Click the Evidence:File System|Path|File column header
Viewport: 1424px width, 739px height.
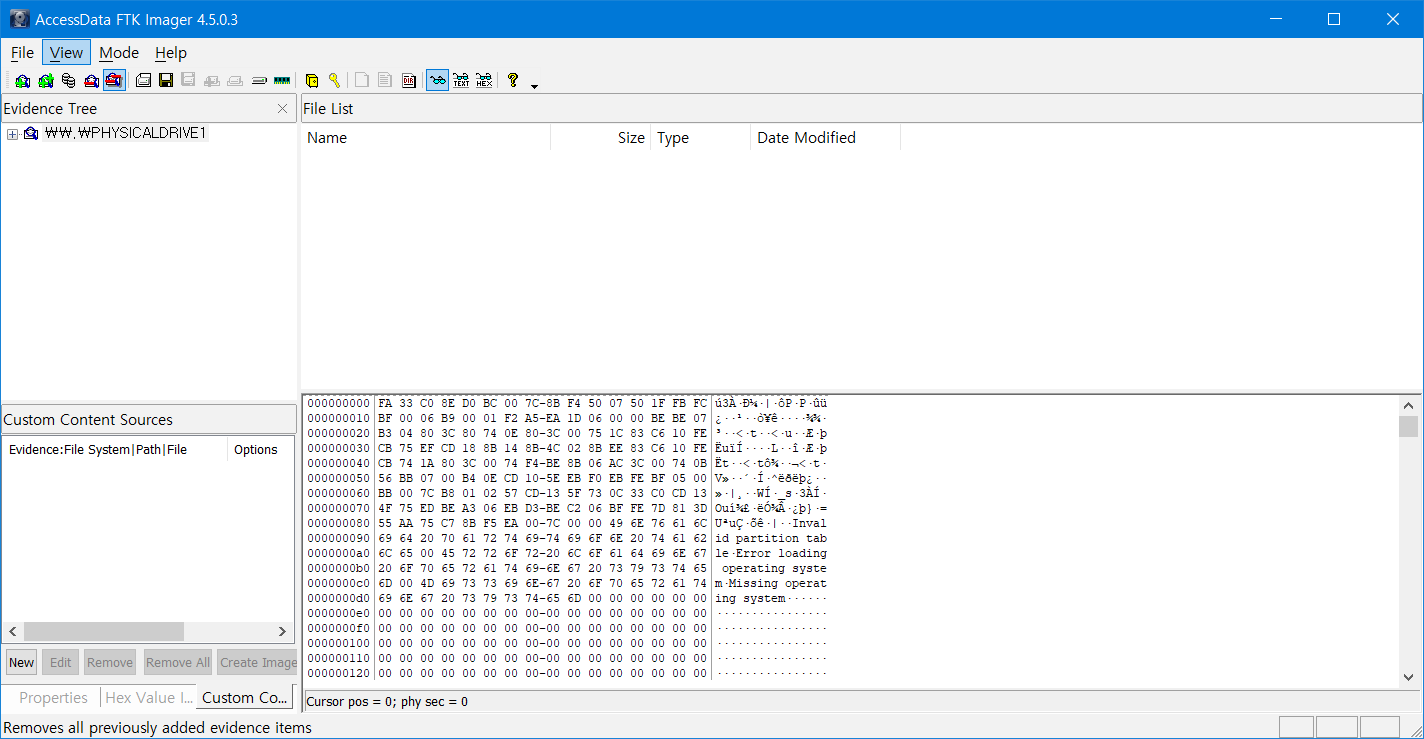(115, 450)
